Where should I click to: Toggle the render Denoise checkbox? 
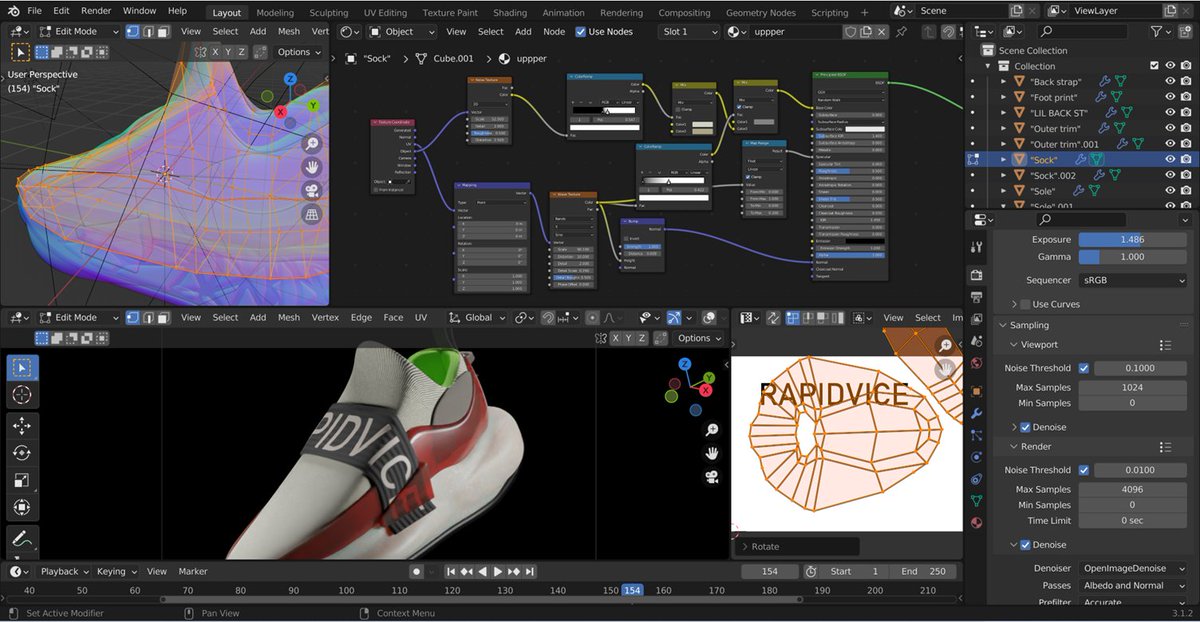click(1025, 545)
